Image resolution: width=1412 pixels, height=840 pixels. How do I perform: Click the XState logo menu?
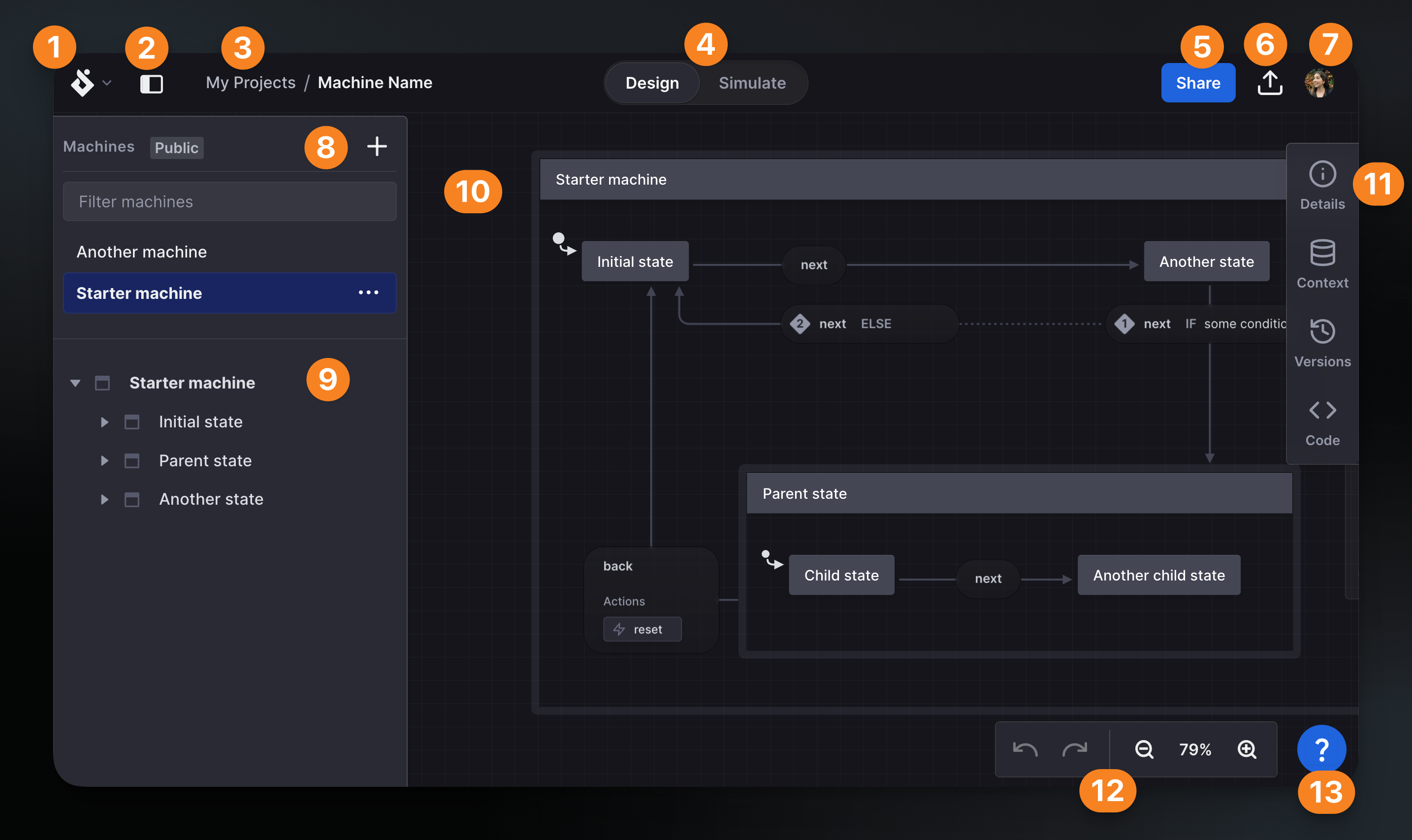click(89, 82)
